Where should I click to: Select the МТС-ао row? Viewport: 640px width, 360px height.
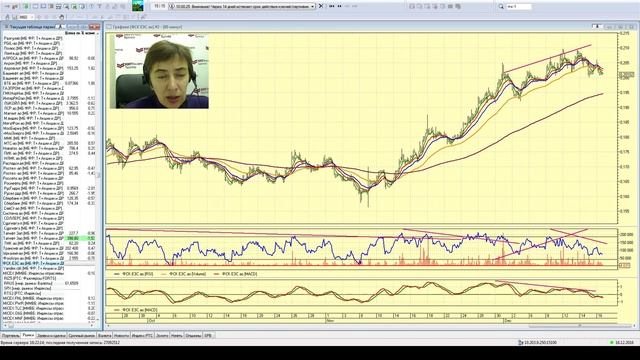click(49, 143)
